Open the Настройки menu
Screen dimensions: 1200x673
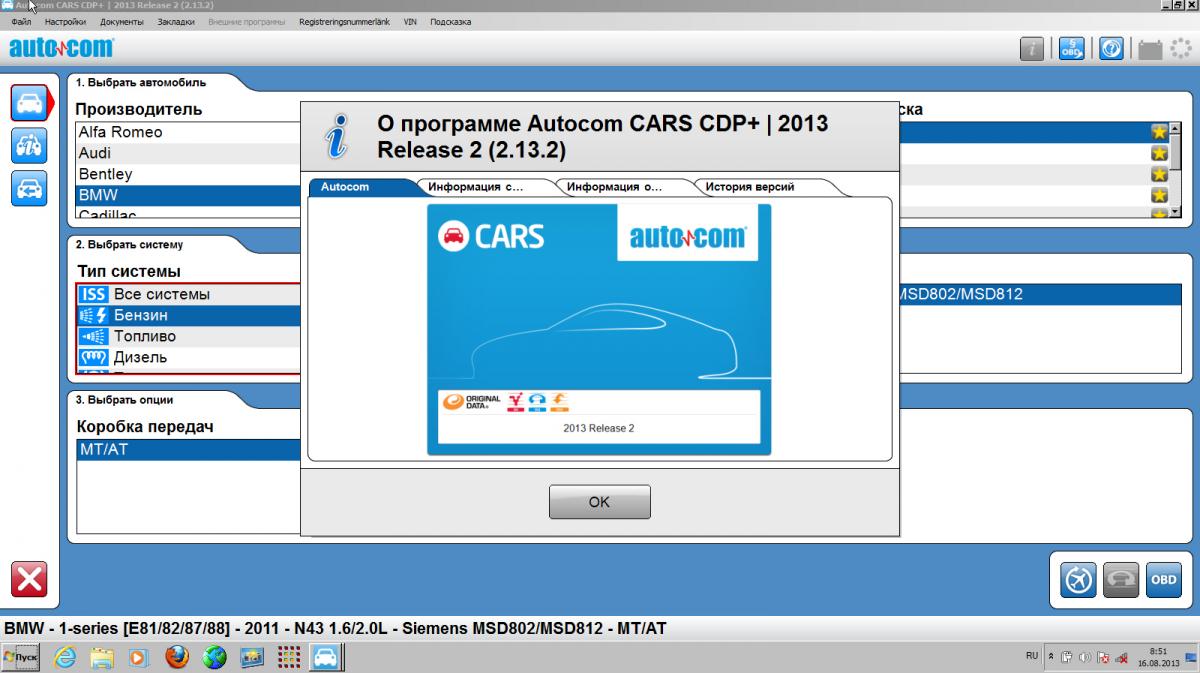pos(65,22)
